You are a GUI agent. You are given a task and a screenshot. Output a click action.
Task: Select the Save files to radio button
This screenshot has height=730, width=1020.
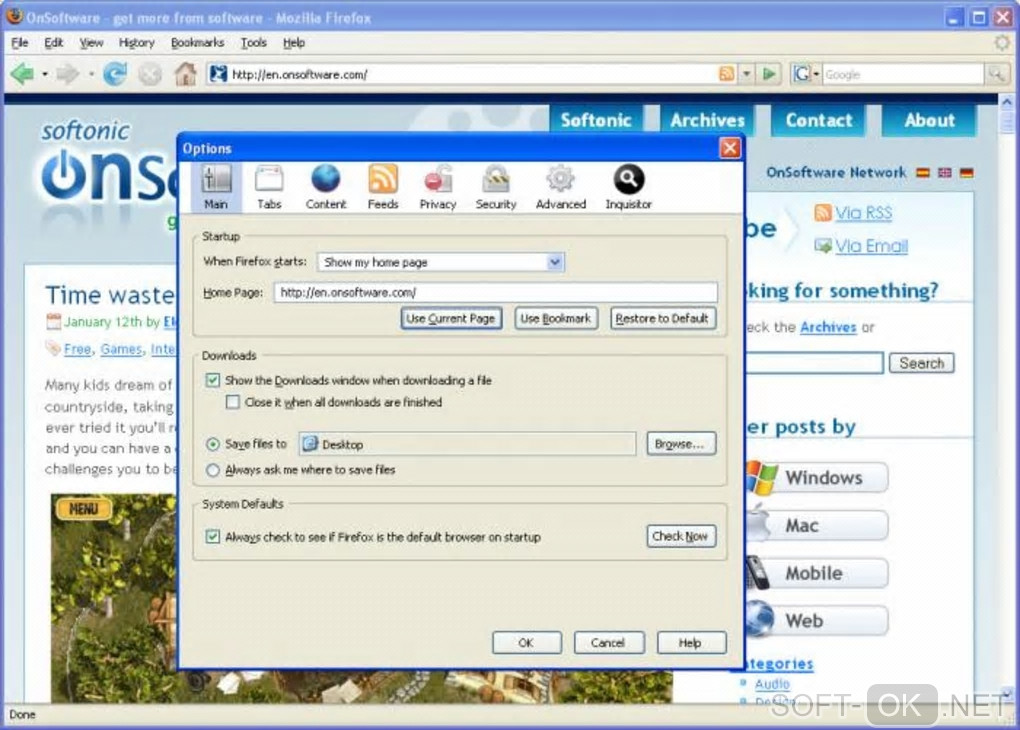(x=213, y=444)
